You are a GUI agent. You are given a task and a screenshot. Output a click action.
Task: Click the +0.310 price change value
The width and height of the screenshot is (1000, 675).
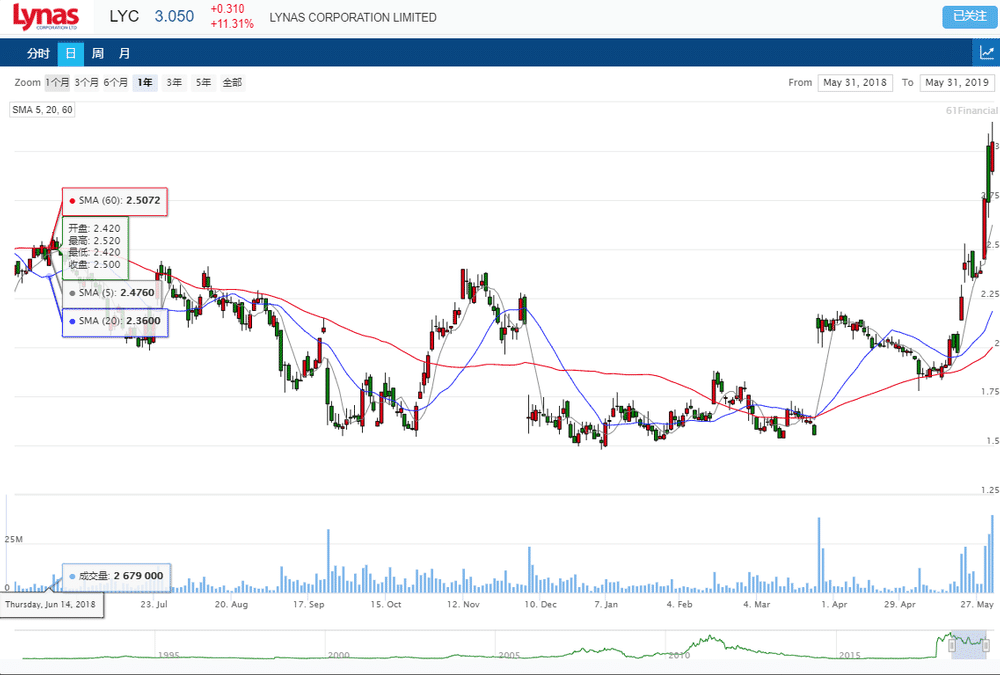(228, 9)
